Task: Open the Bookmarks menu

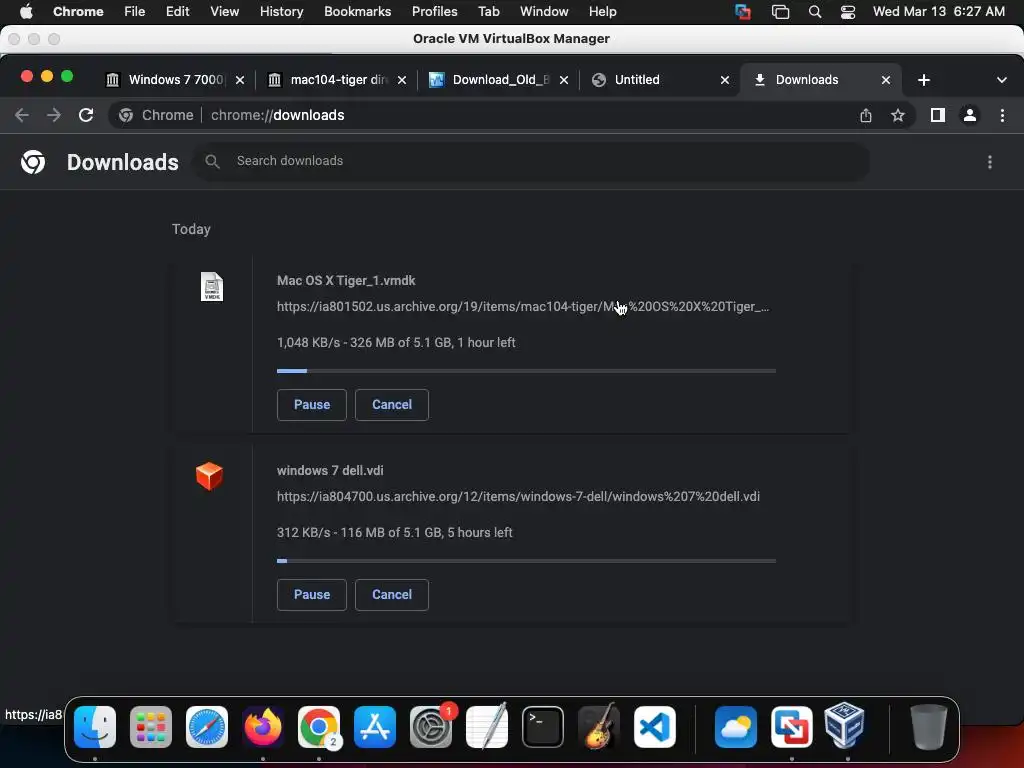Action: (x=357, y=12)
